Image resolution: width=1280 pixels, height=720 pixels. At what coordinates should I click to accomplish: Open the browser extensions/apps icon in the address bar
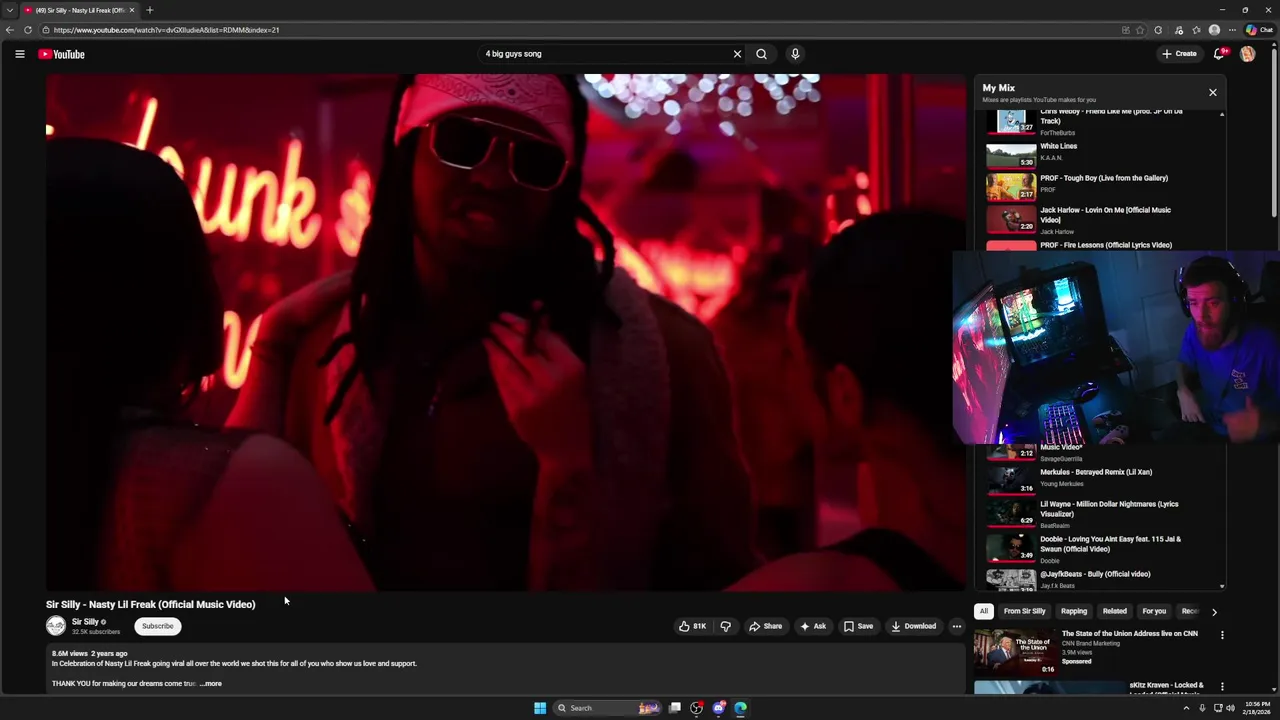(x=1125, y=30)
